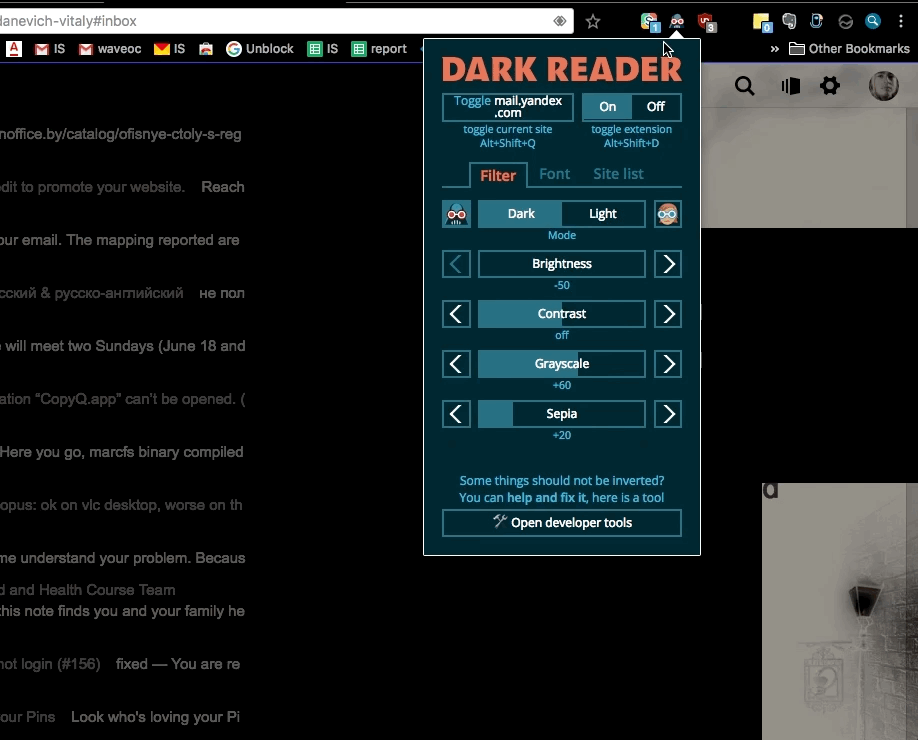Increase Sepia with the right arrow
The height and width of the screenshot is (740, 918).
[x=667, y=414]
